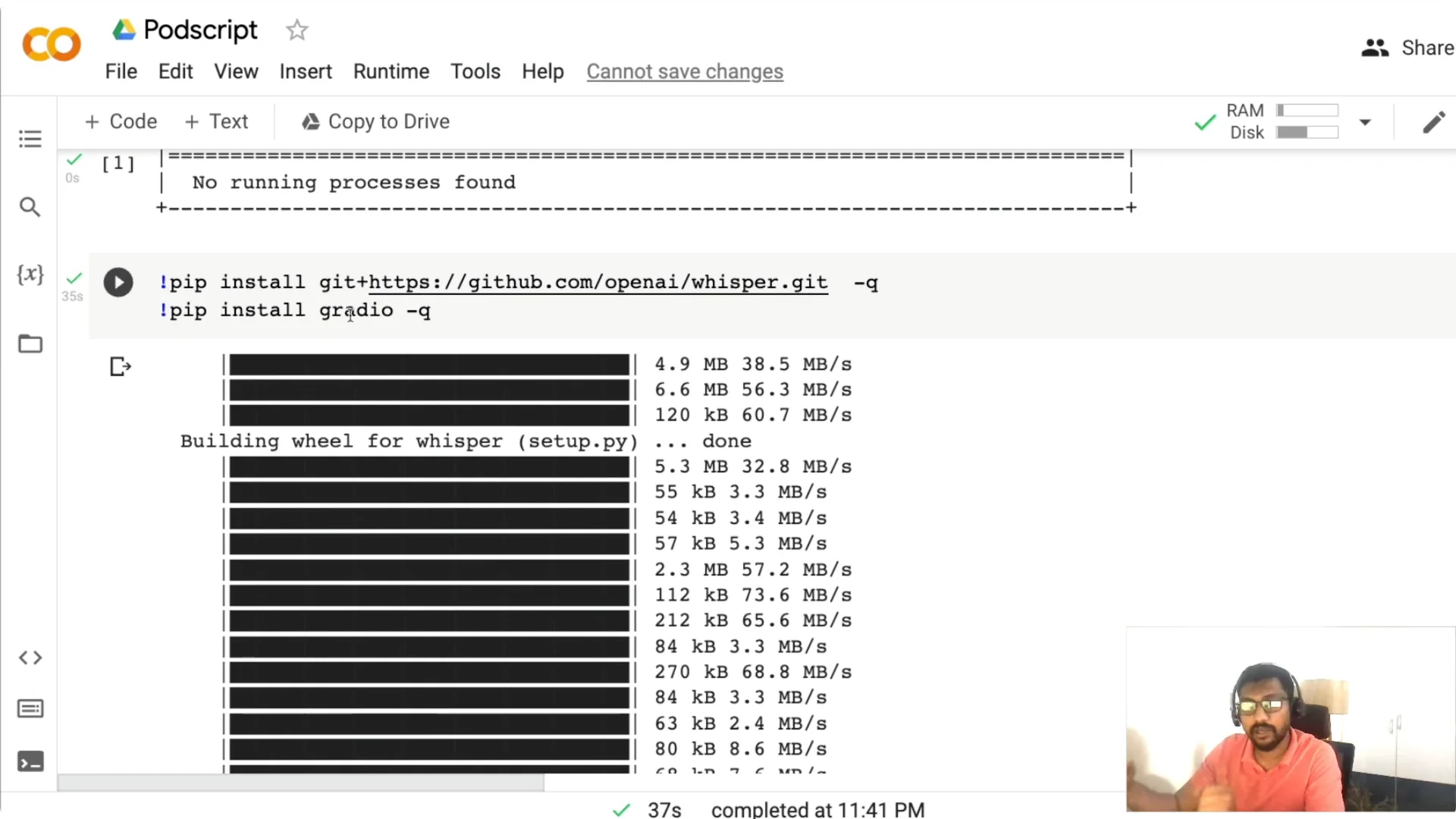The width and height of the screenshot is (1456, 819).
Task: Open the Colab terminal
Action: click(x=30, y=762)
